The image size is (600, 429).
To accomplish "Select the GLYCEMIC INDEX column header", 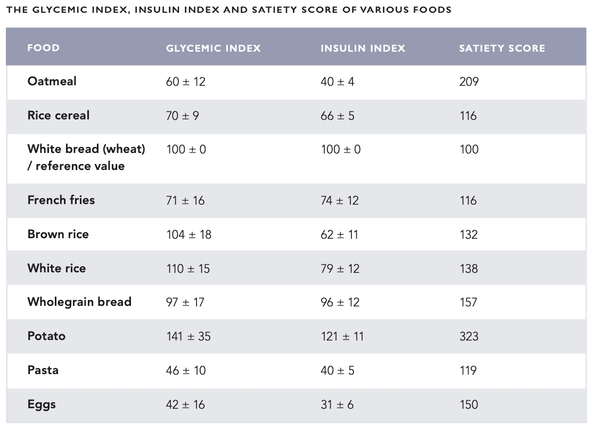I will point(213,48).
